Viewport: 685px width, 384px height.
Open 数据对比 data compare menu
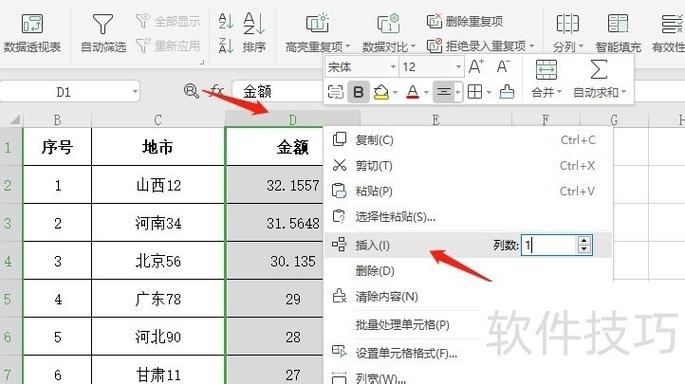click(388, 33)
